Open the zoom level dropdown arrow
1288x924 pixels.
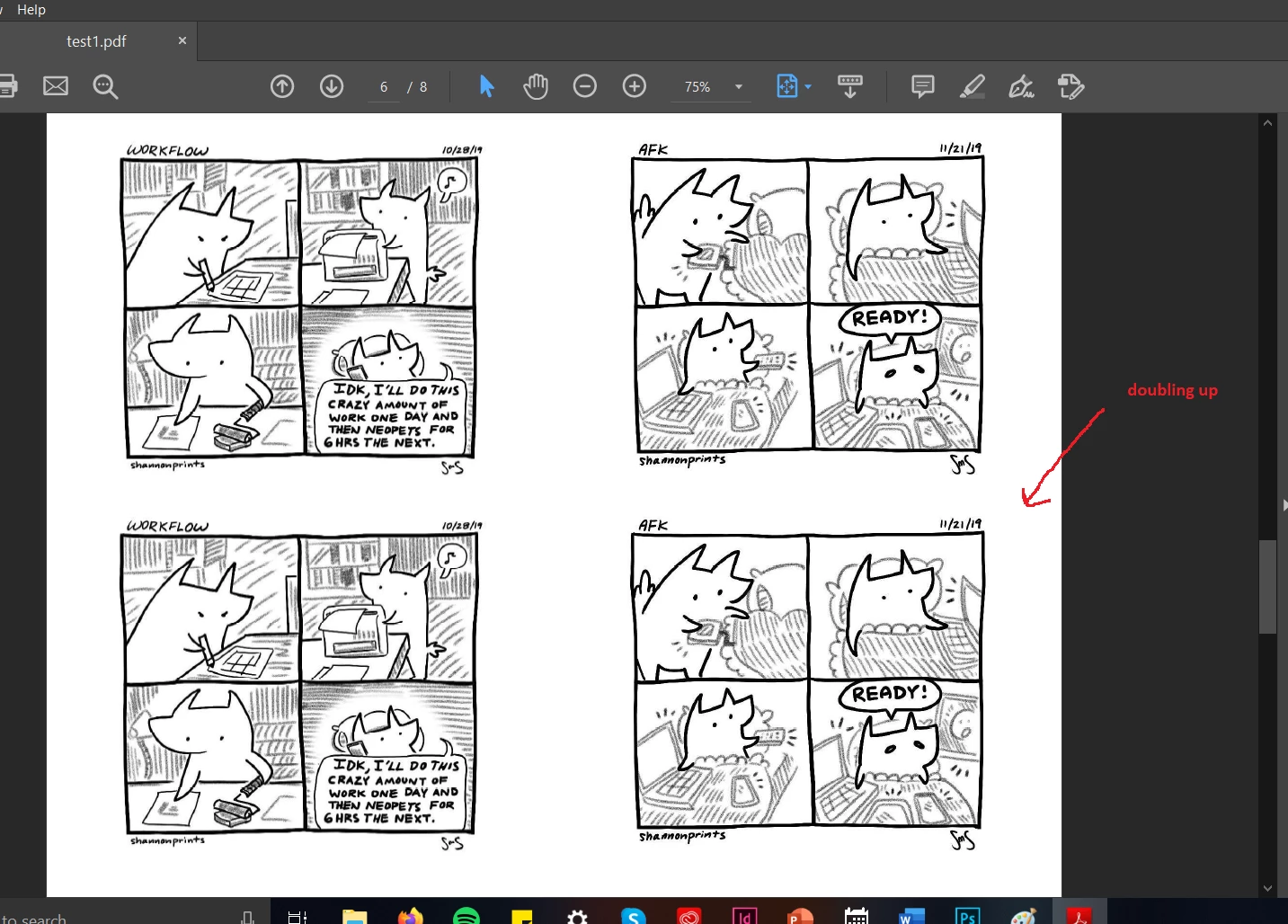[739, 87]
